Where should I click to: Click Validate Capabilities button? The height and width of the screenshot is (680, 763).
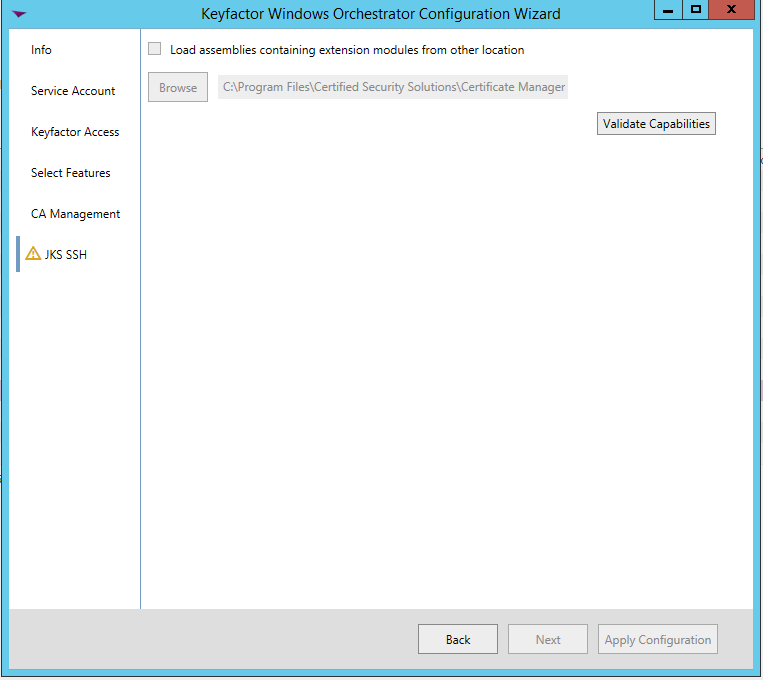pos(656,124)
